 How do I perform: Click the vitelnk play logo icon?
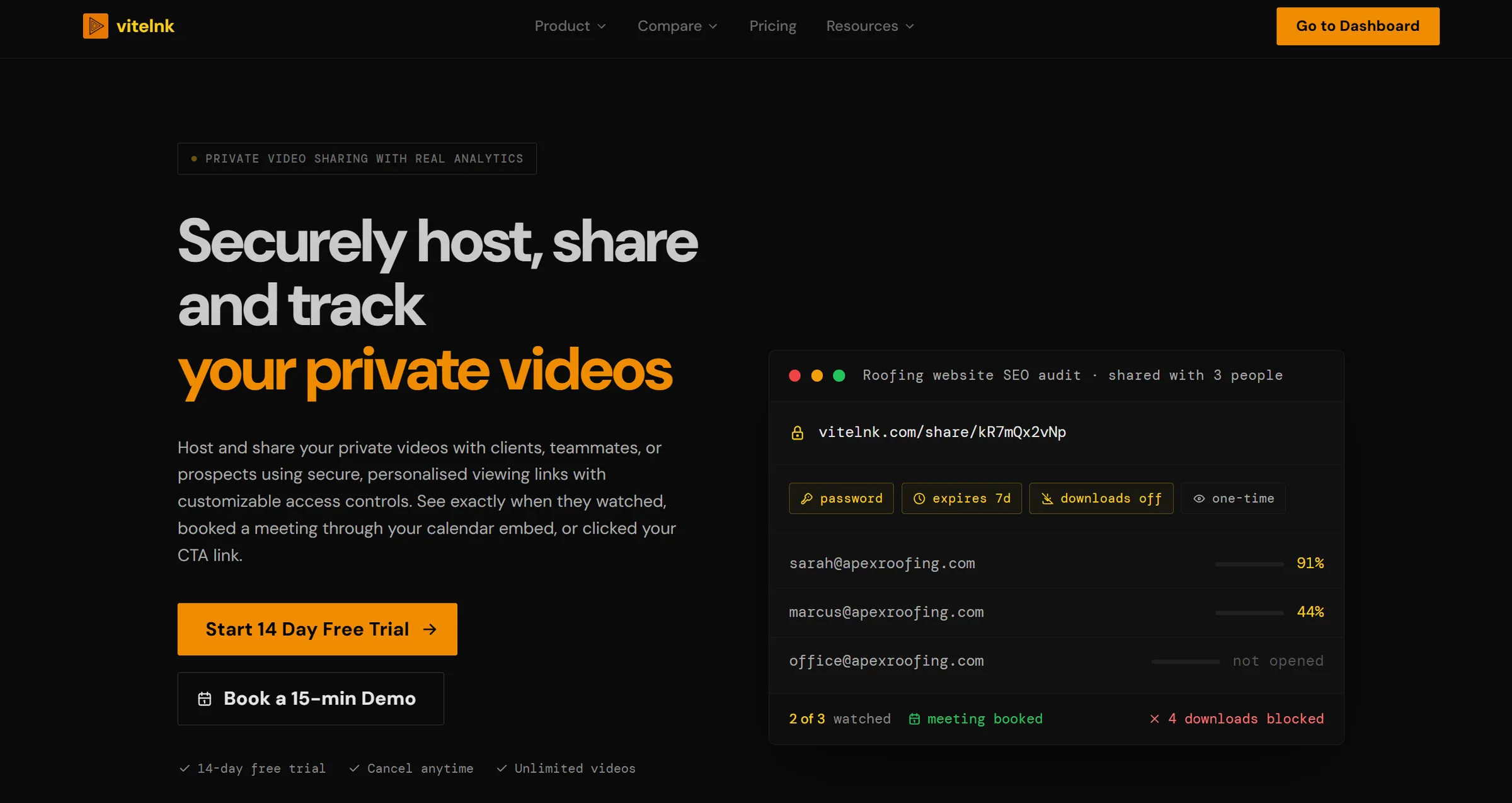[95, 26]
